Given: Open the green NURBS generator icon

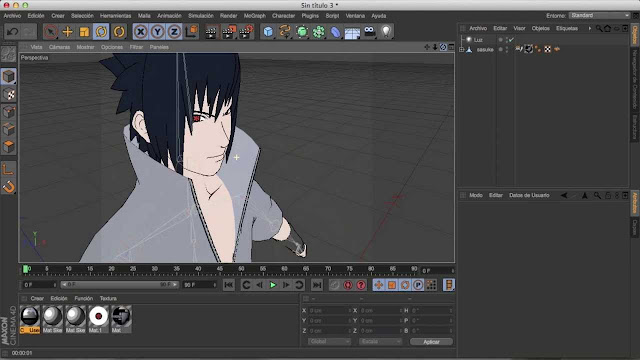Looking at the screenshot, I should 302,31.
